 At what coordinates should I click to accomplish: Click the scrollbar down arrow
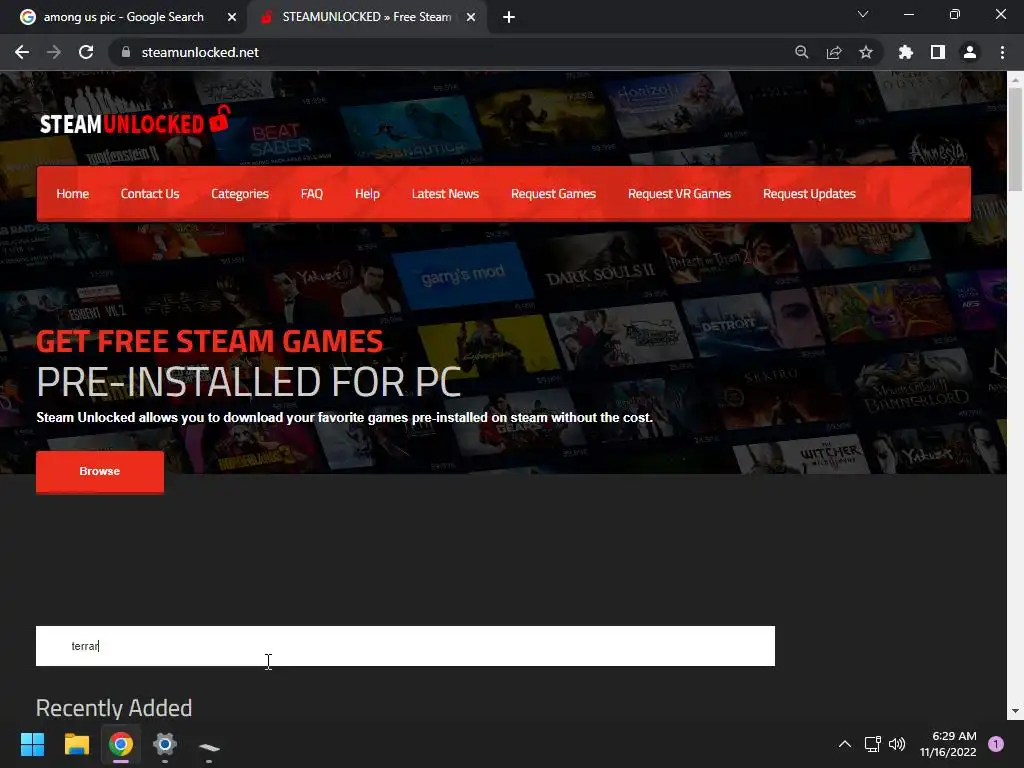(1015, 711)
